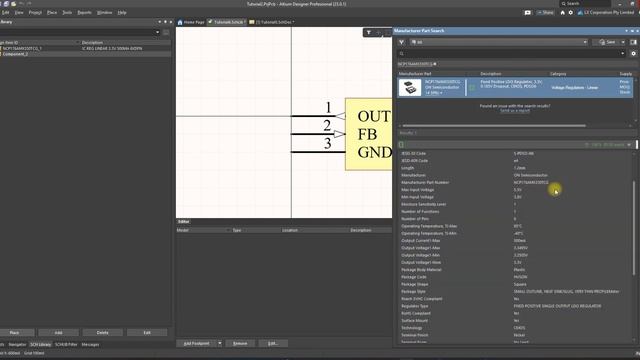Screen dimensions: 640x360
Task: Click the green component icon in details header
Action: click(x=401, y=144)
